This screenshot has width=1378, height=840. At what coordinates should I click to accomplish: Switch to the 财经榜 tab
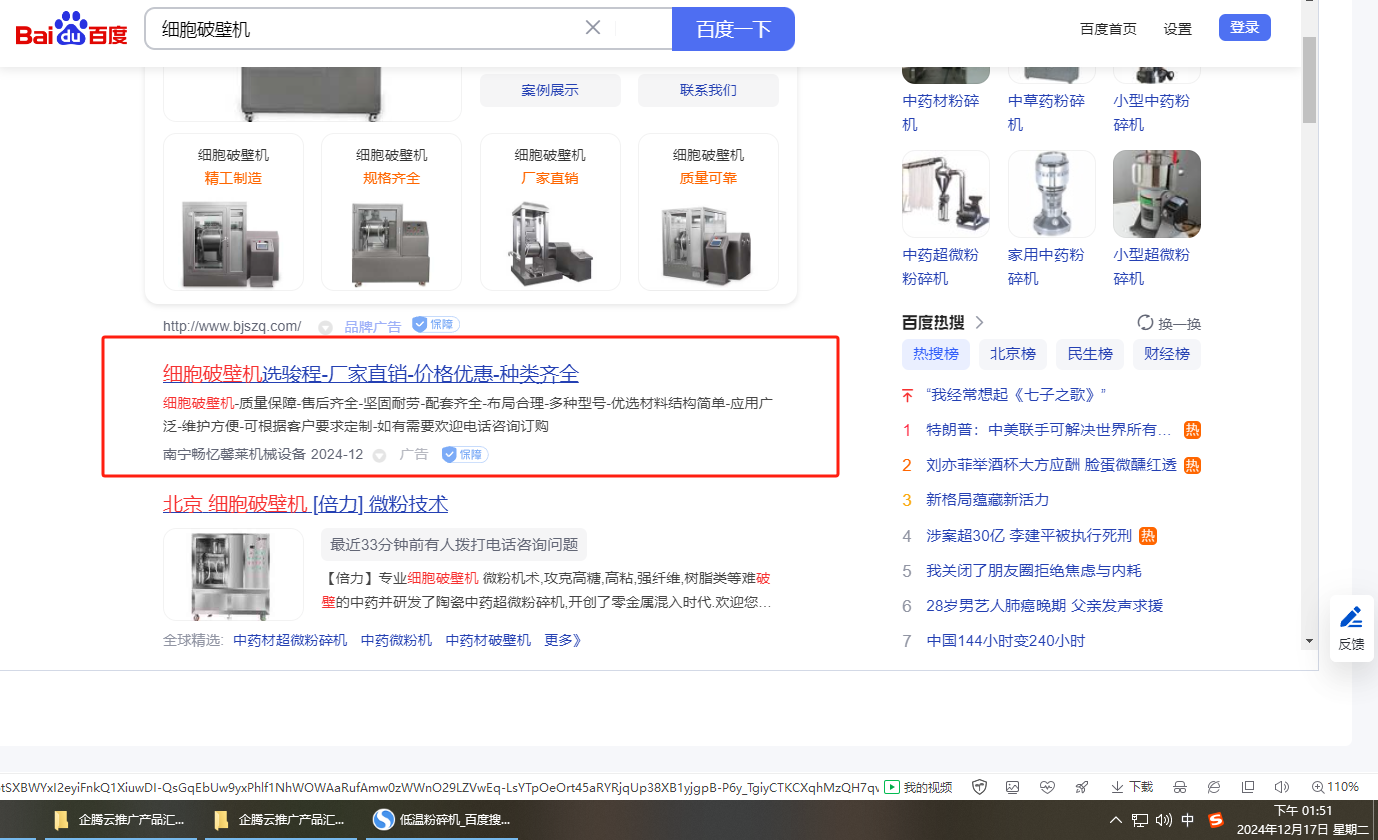coord(1167,354)
